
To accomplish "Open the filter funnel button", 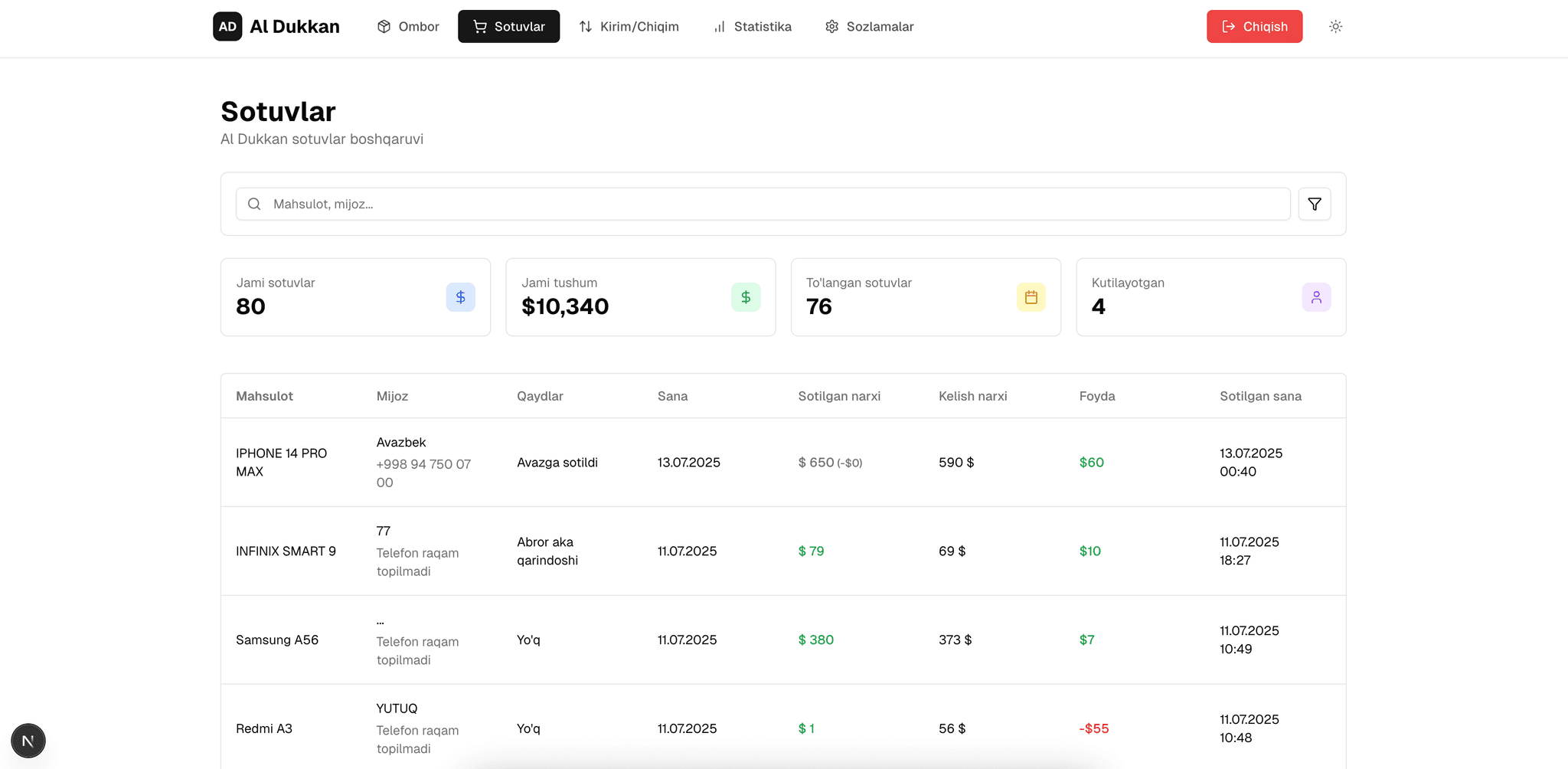I will pyautogui.click(x=1314, y=205).
